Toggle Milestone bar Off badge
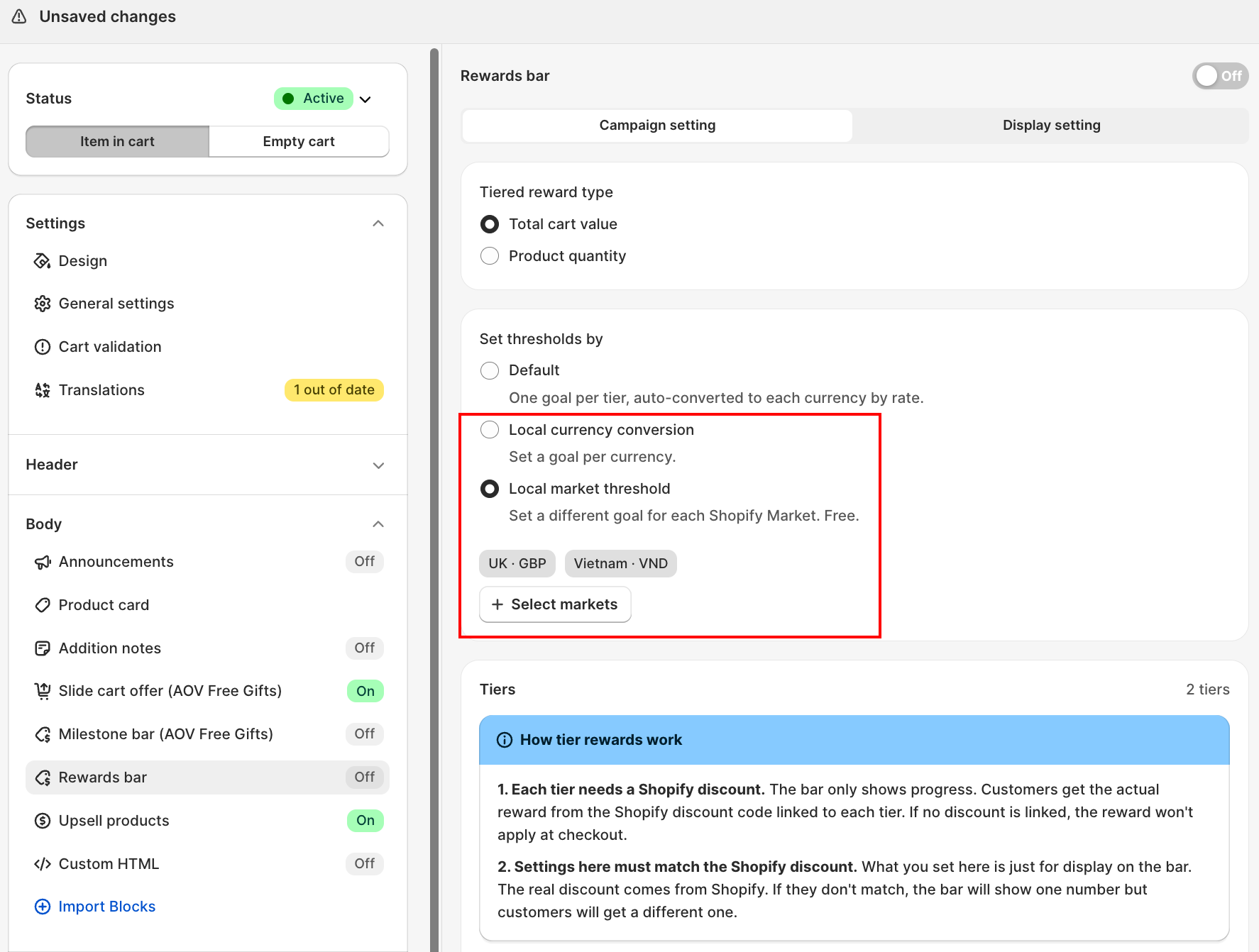This screenshot has width=1259, height=952. coord(365,734)
